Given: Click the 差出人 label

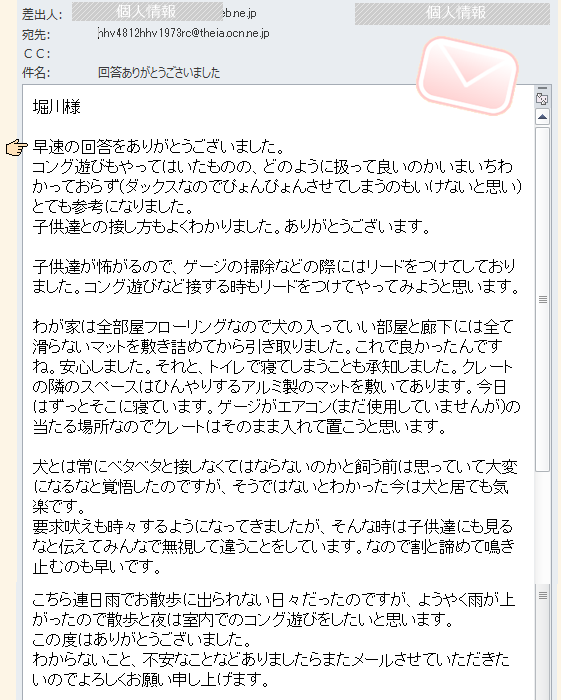Looking at the screenshot, I should click(42, 14).
